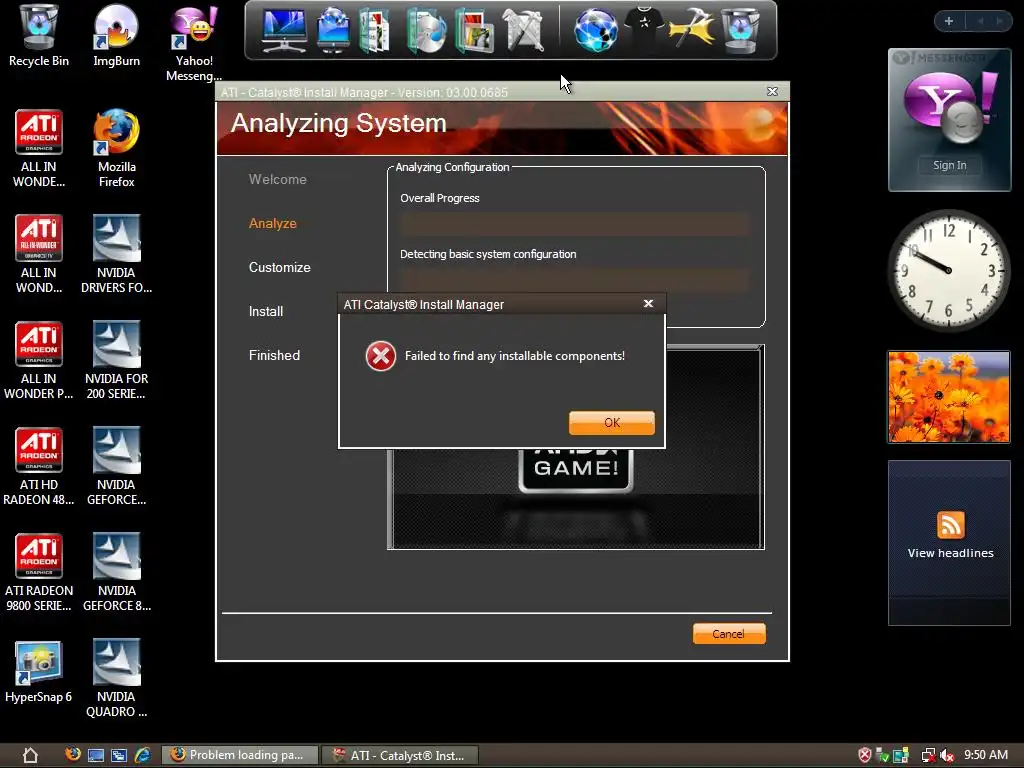Select the ALL IN WONDER P... icon
The width and height of the screenshot is (1024, 768).
click(39, 360)
